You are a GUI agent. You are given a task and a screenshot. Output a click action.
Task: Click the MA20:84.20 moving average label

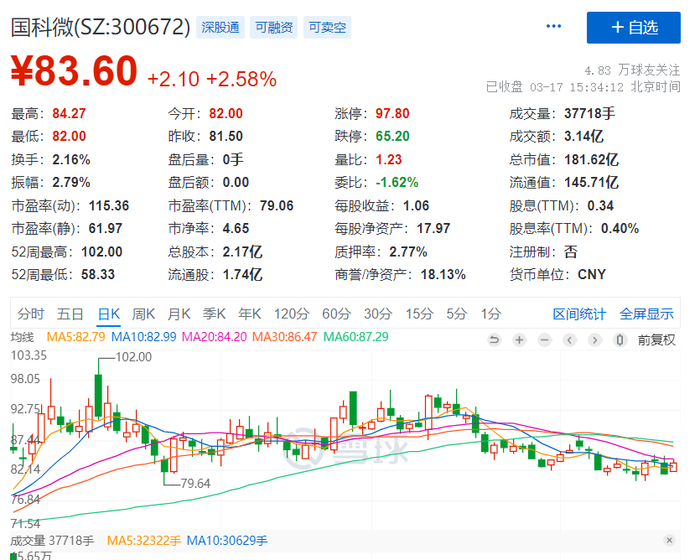point(214,337)
